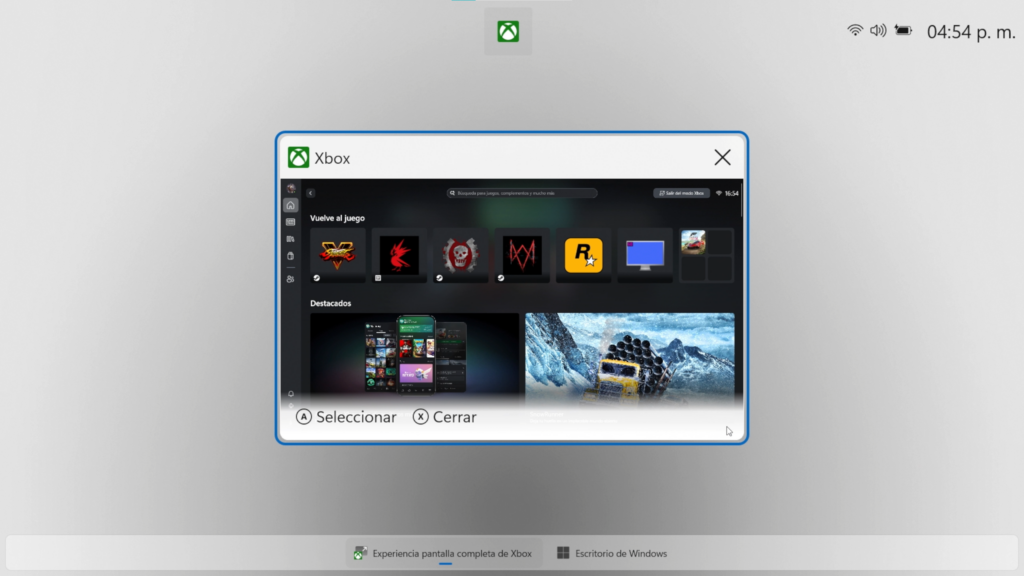Open the friends icon in Xbox sidebar
The width and height of the screenshot is (1024, 576).
291,279
